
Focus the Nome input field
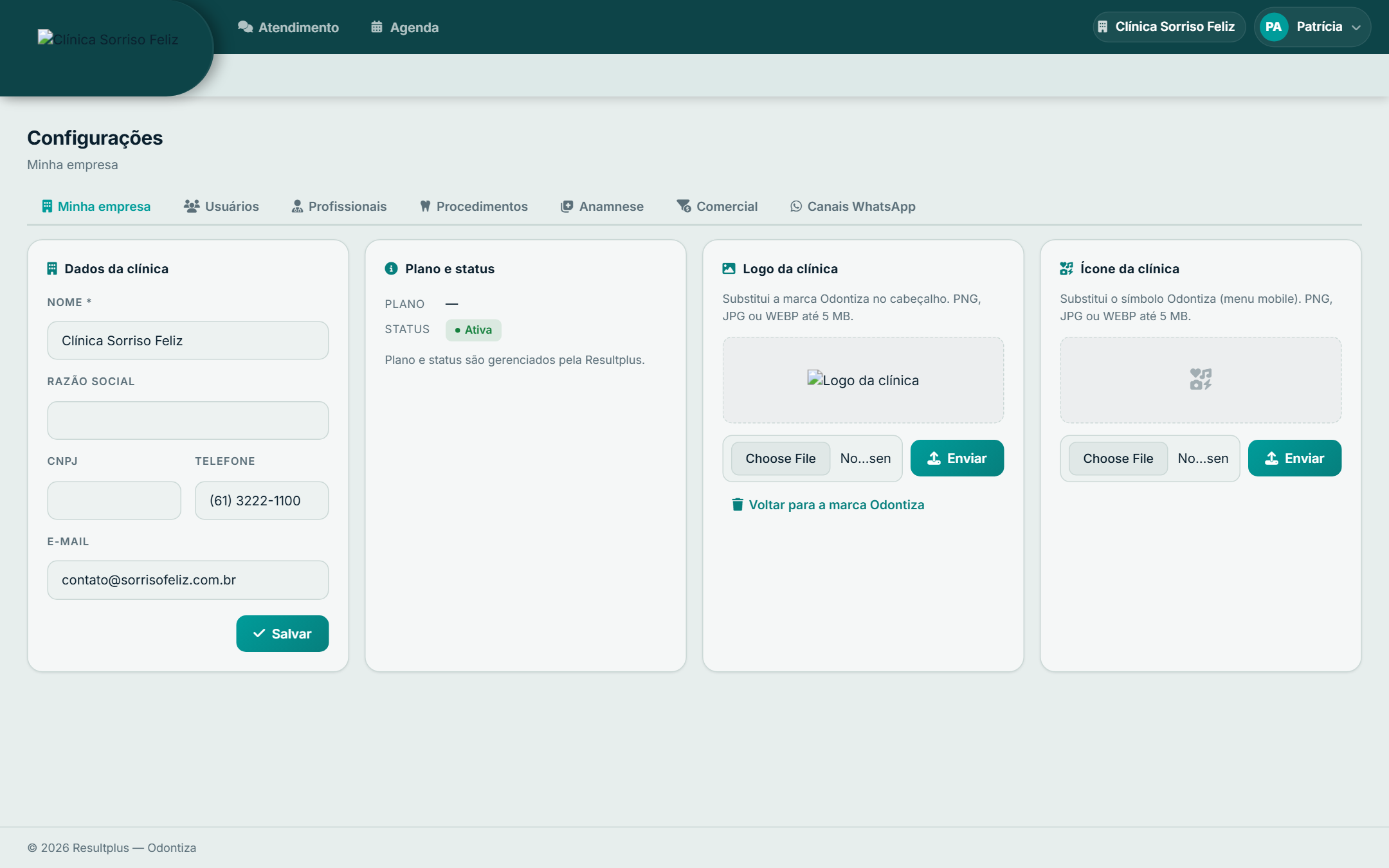tap(188, 341)
